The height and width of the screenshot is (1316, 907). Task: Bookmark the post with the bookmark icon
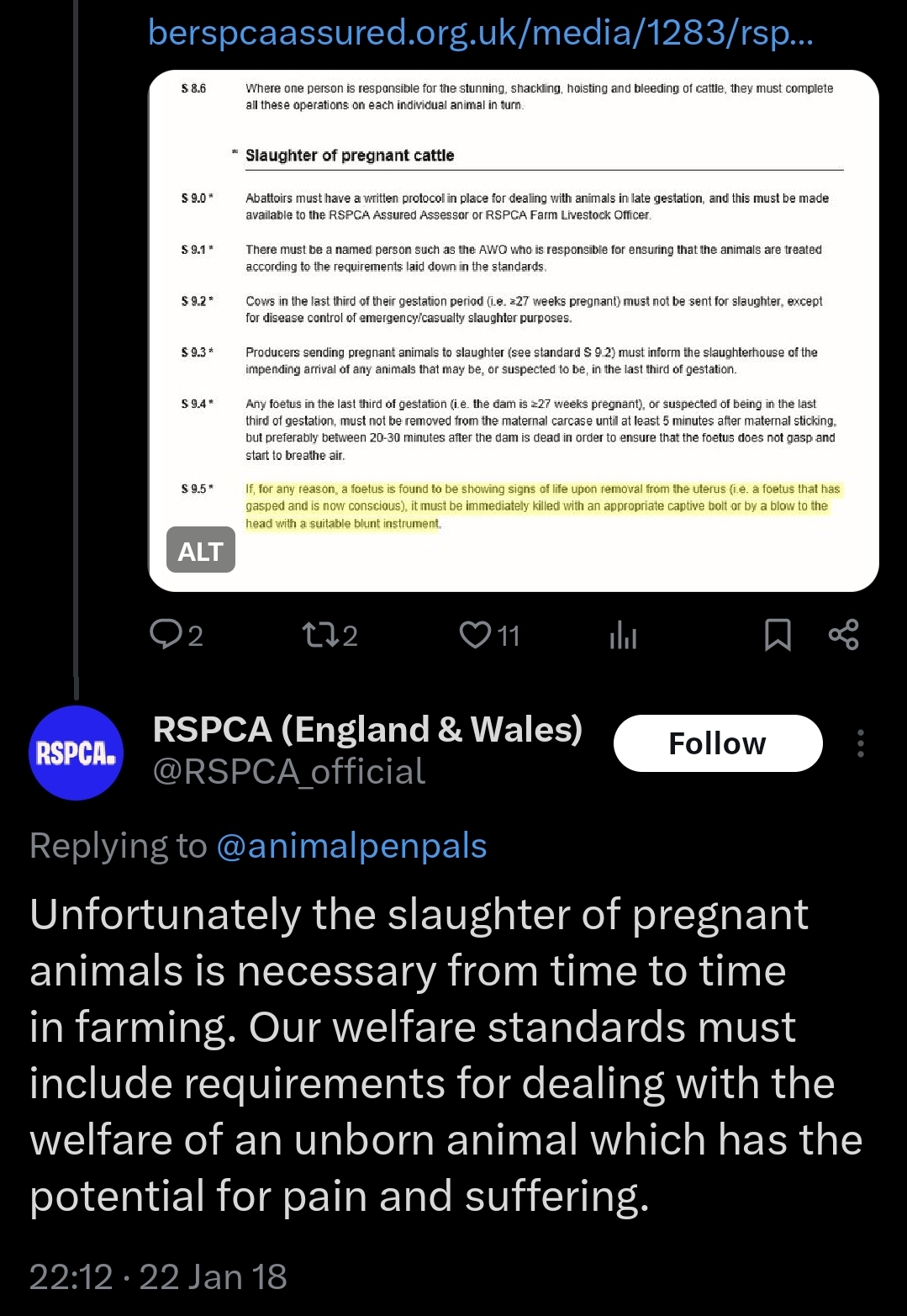pyautogui.click(x=778, y=635)
